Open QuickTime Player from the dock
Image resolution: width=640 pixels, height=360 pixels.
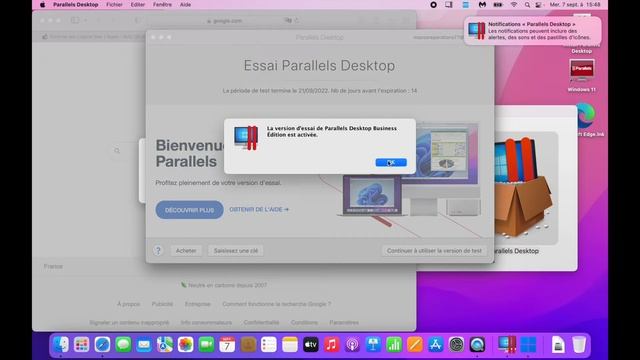477,345
